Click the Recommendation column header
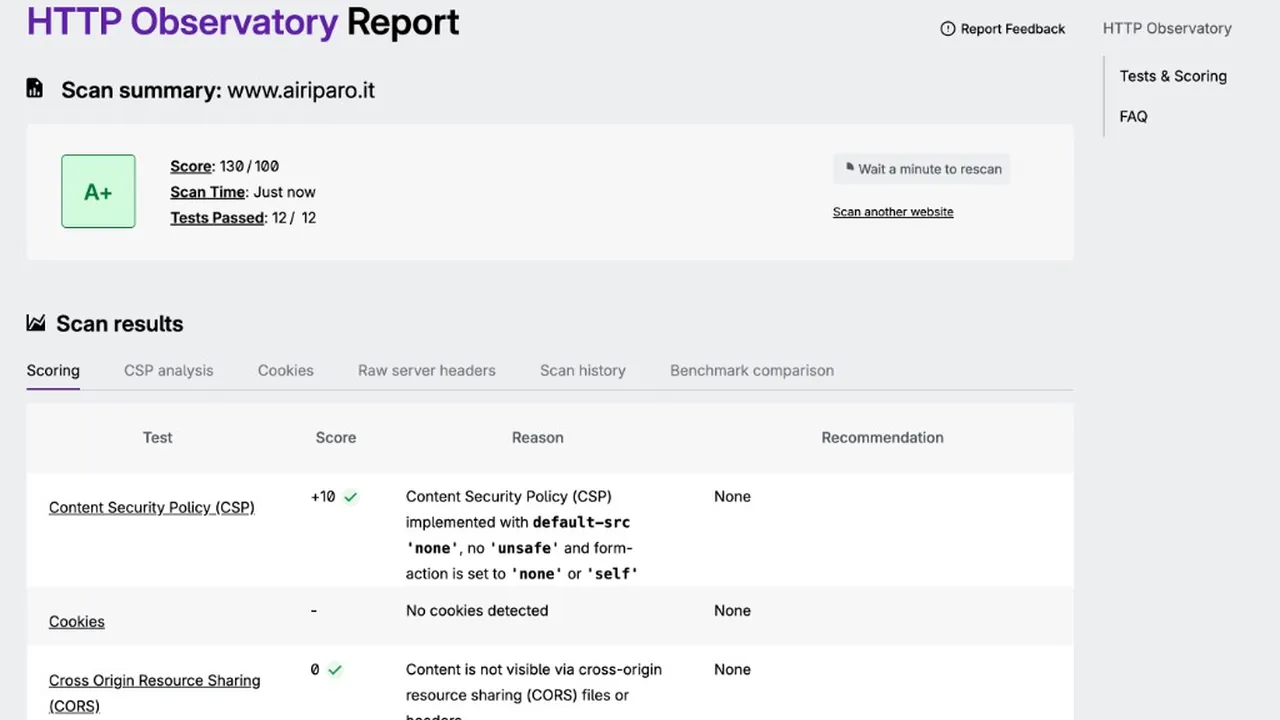This screenshot has height=720, width=1280. click(x=882, y=437)
